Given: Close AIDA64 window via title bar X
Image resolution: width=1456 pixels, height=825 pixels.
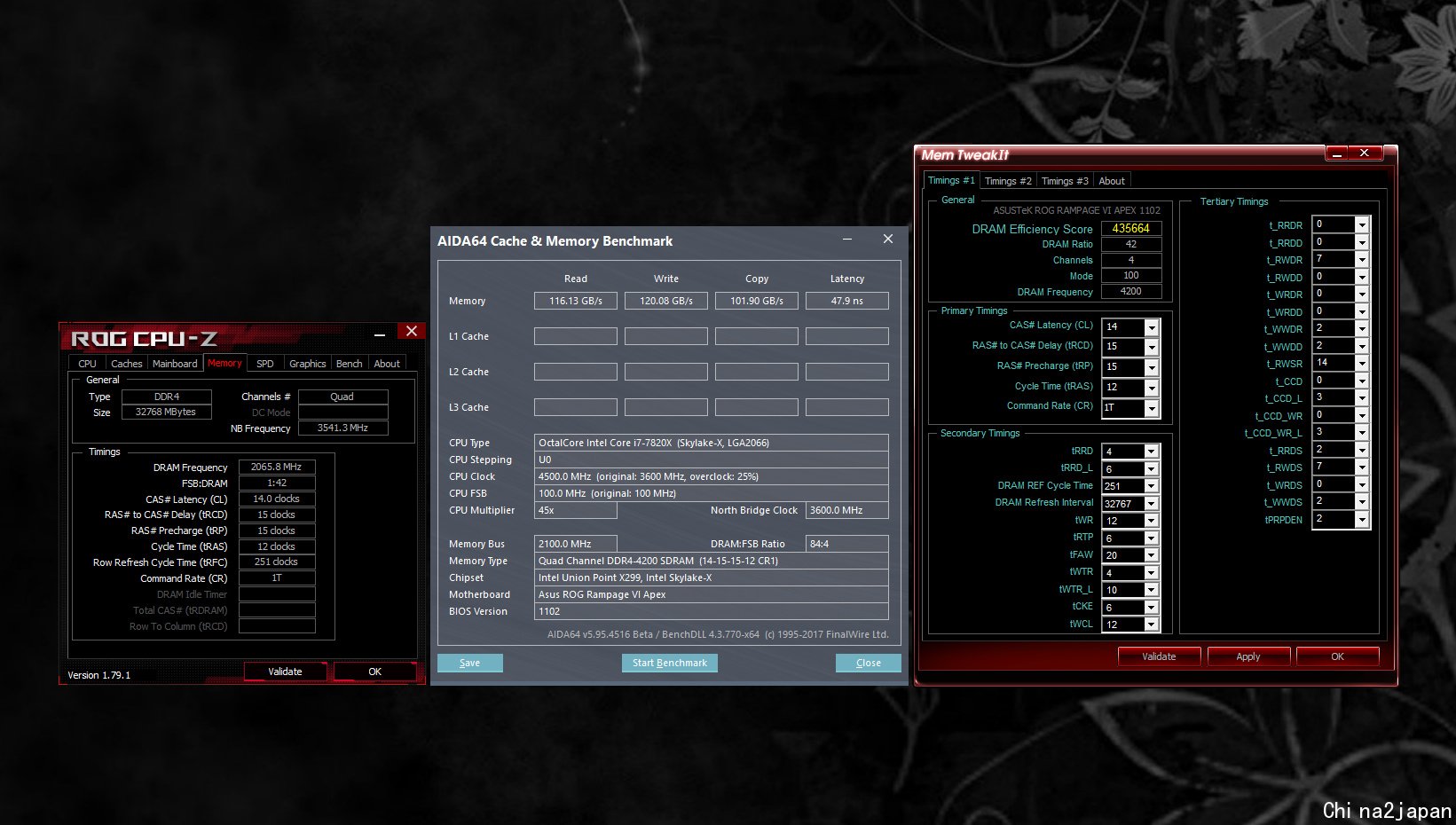Looking at the screenshot, I should tap(888, 239).
